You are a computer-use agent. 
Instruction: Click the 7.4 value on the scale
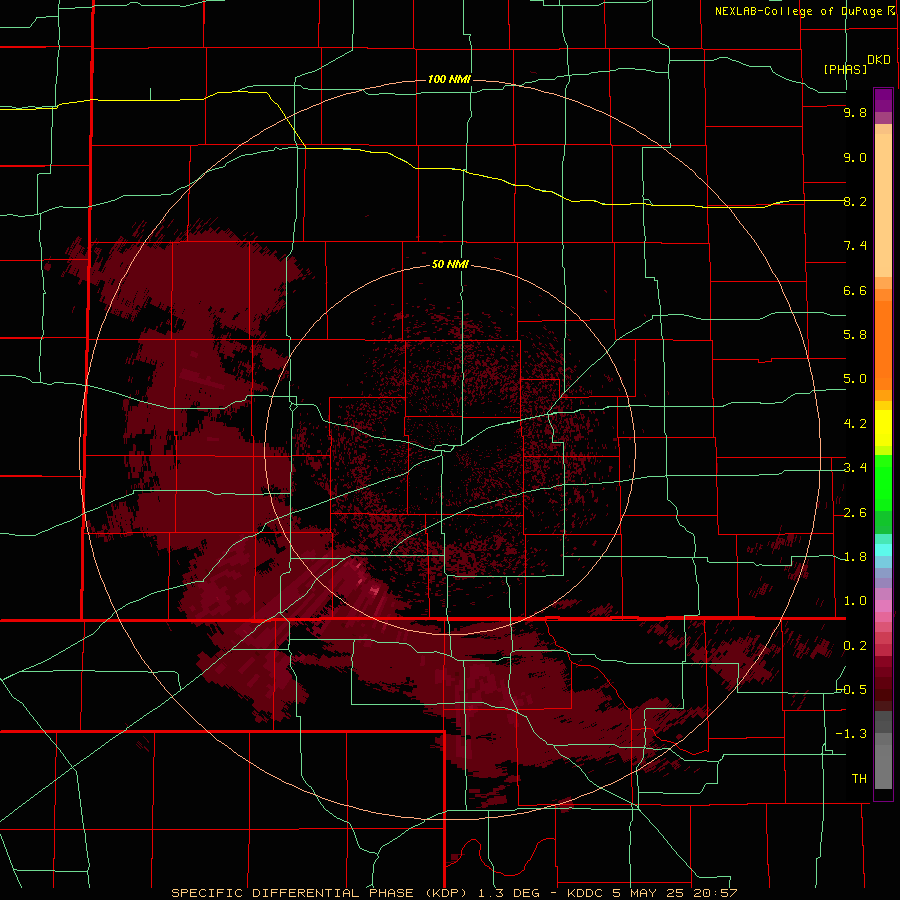click(x=855, y=246)
